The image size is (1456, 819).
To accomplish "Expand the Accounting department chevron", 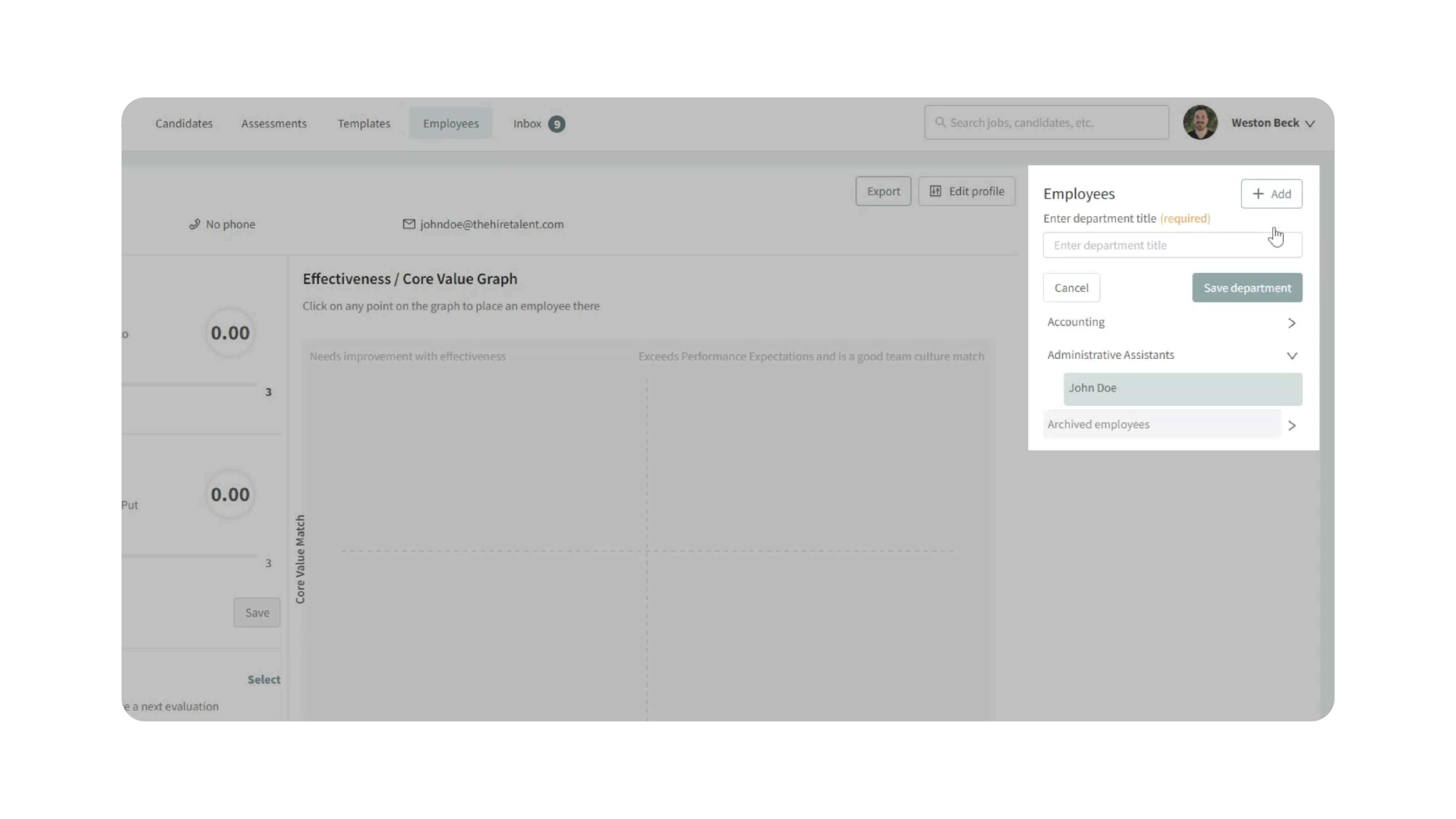I will (1292, 323).
